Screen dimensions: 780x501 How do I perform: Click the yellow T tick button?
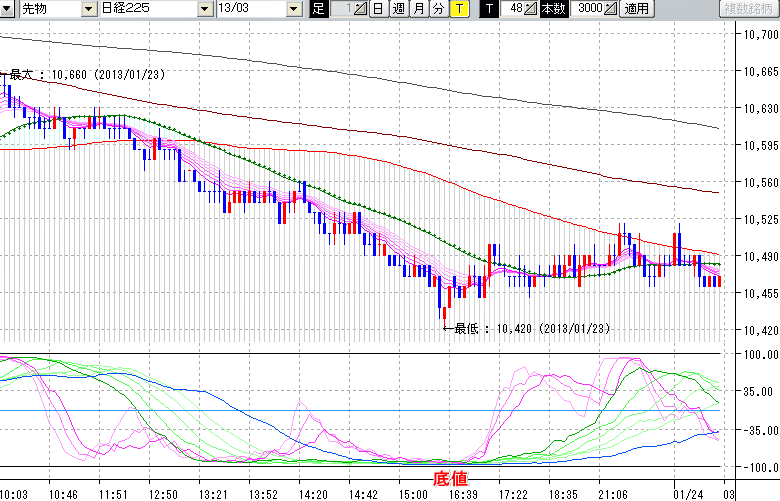(459, 9)
